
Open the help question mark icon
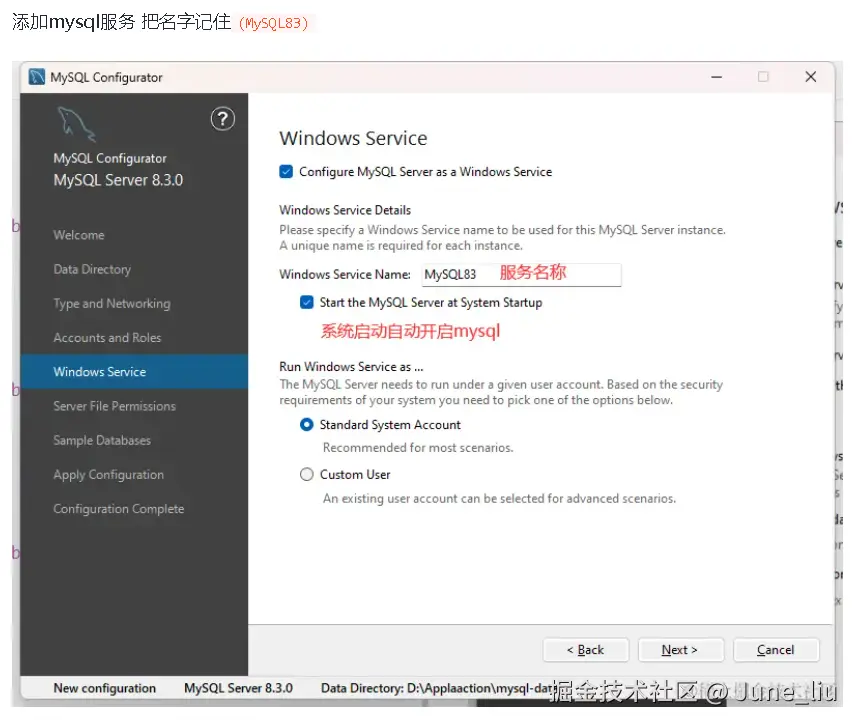pos(223,118)
